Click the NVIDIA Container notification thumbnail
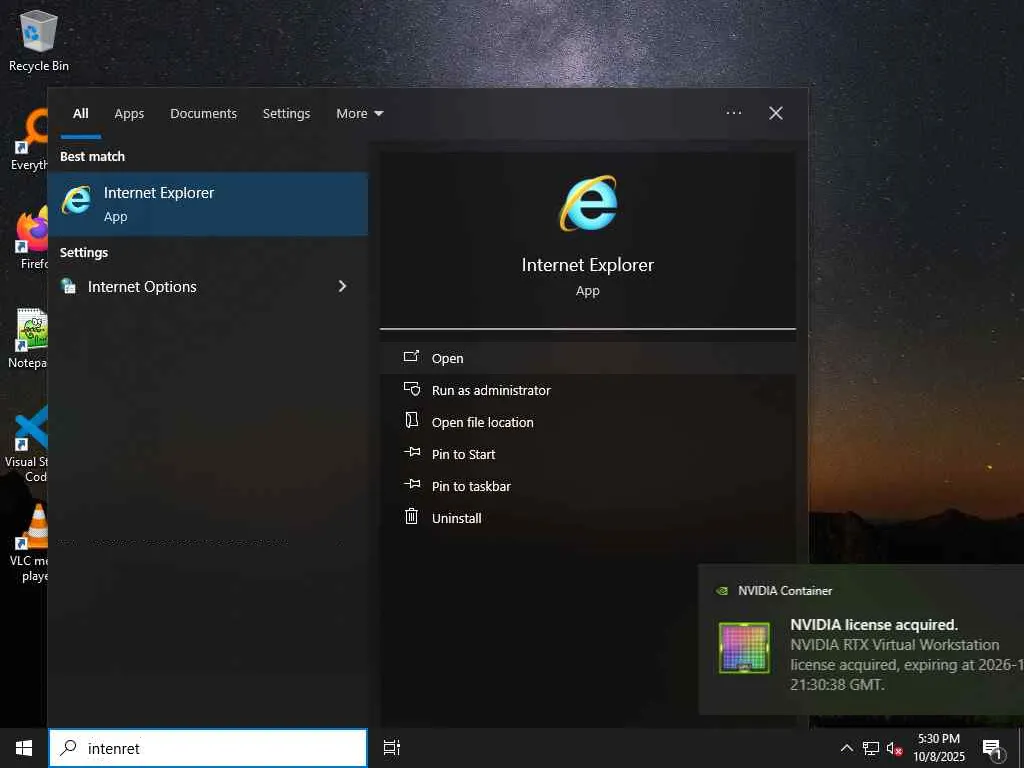 (x=744, y=648)
